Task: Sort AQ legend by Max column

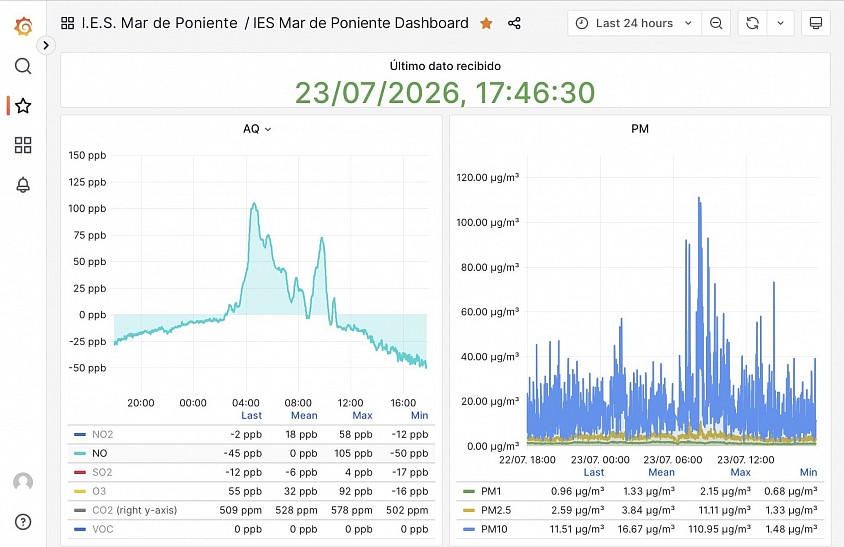Action: [362, 415]
